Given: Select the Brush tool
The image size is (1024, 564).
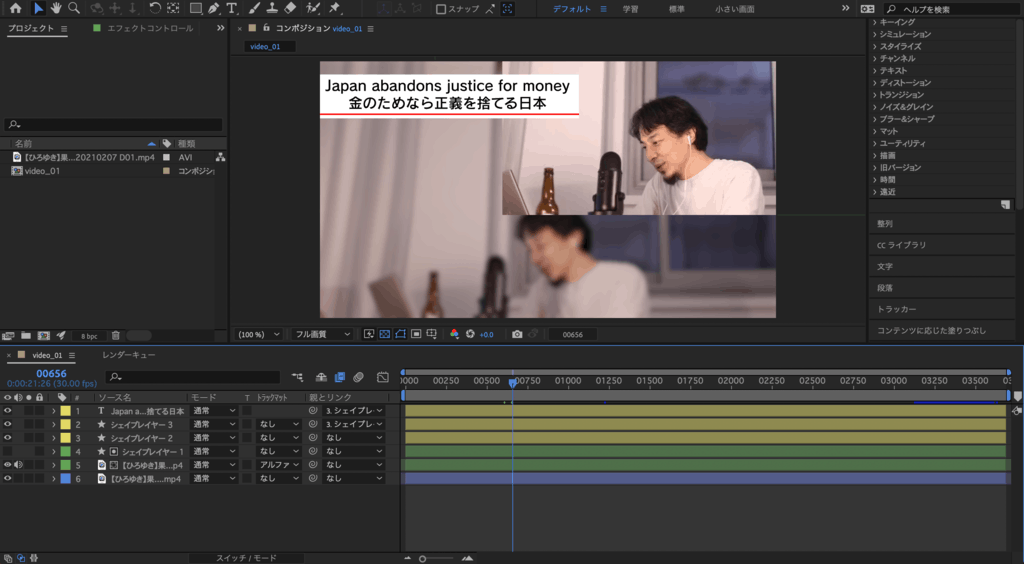Looking at the screenshot, I should (255, 8).
